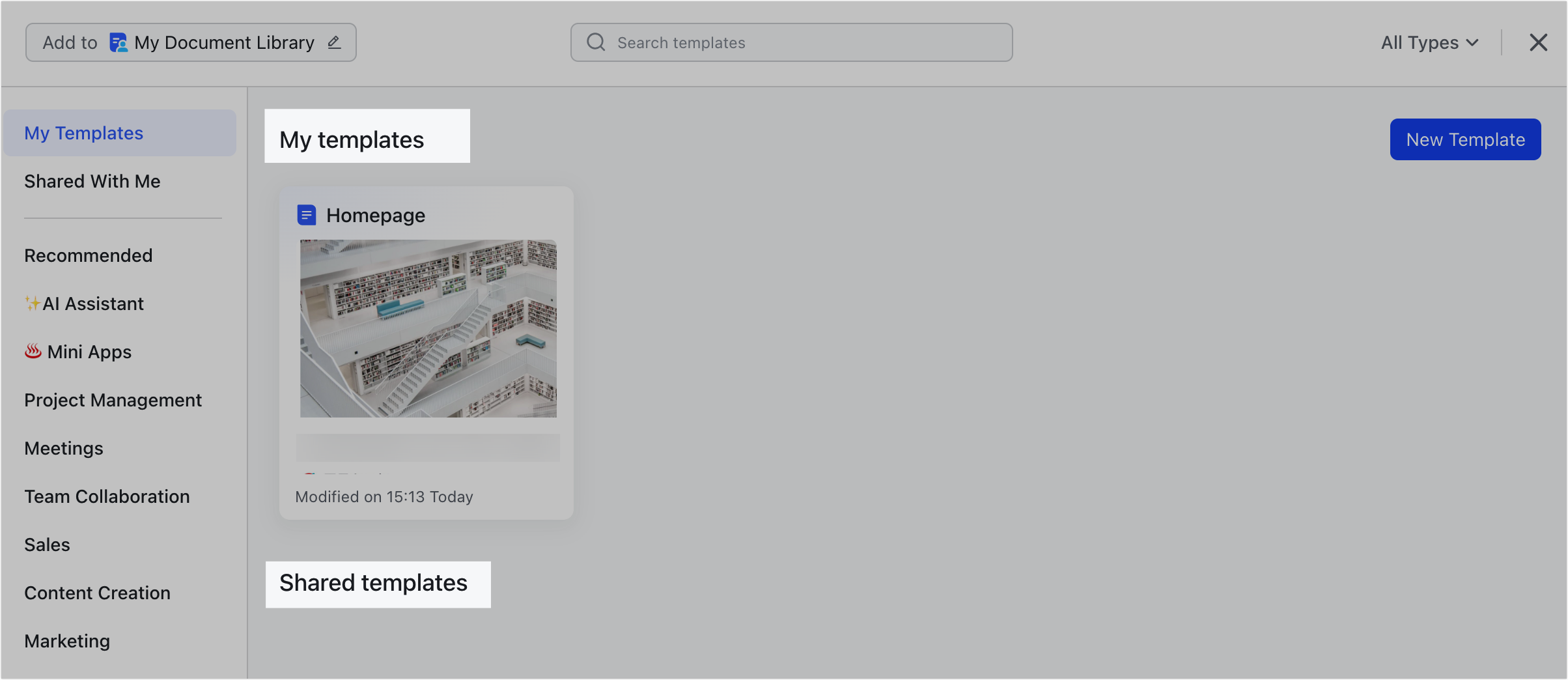
Task: Open the Content Creation category
Action: click(97, 593)
